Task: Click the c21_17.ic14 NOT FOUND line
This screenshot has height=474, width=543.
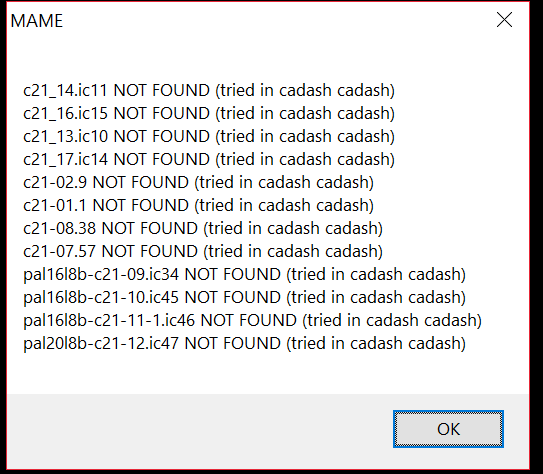Action: 209,159
